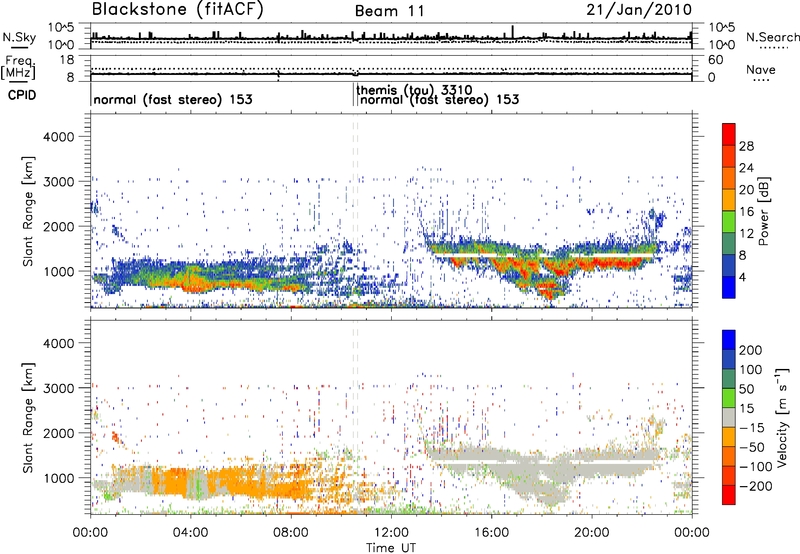Click the "4" power colorbar label
The image size is (800, 554).
pos(742,277)
